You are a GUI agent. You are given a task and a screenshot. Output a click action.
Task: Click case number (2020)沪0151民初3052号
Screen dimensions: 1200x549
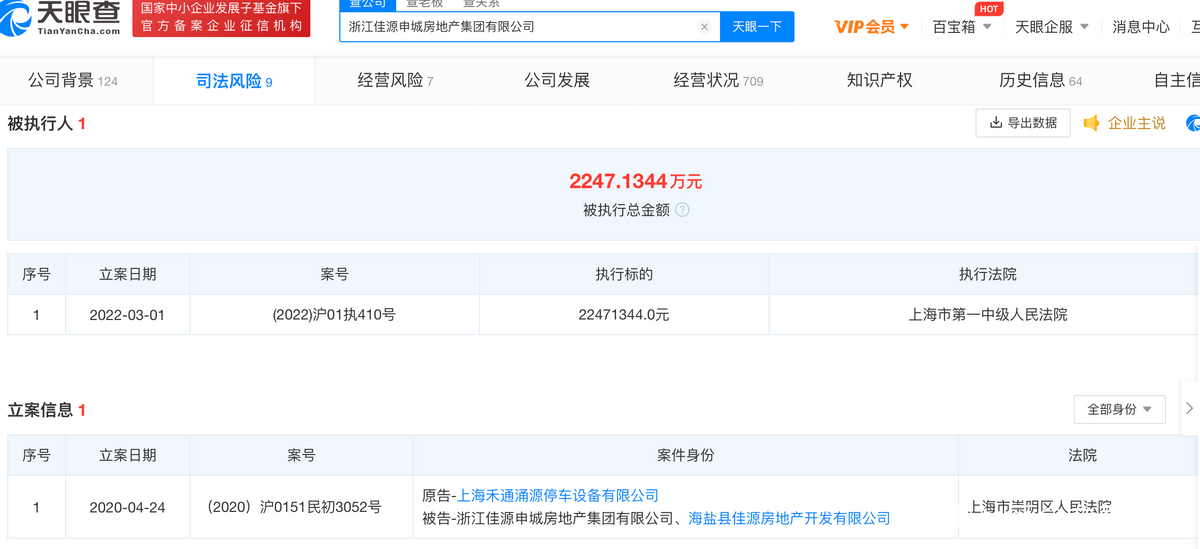tap(293, 507)
